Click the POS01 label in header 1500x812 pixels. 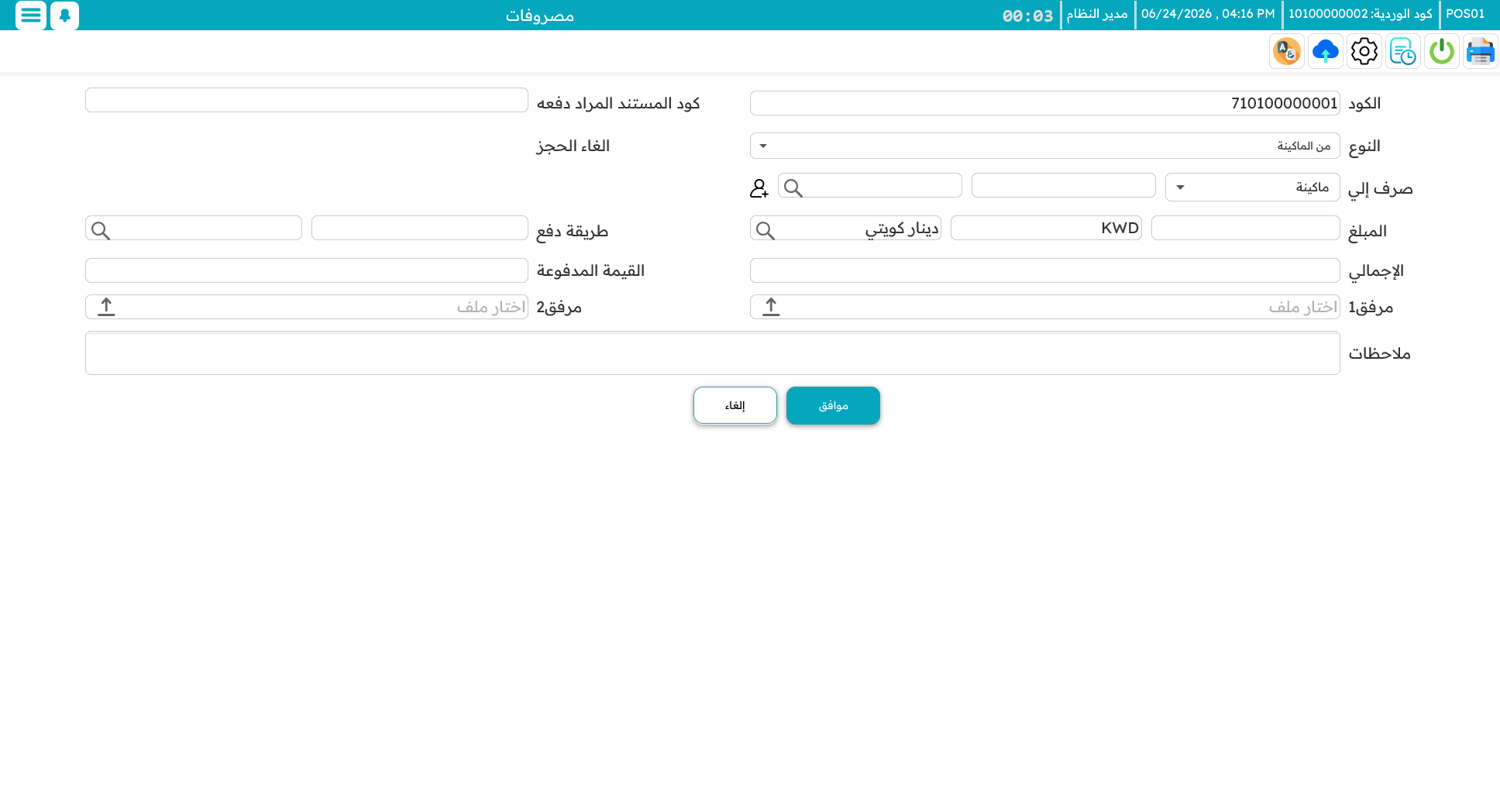(1465, 14)
